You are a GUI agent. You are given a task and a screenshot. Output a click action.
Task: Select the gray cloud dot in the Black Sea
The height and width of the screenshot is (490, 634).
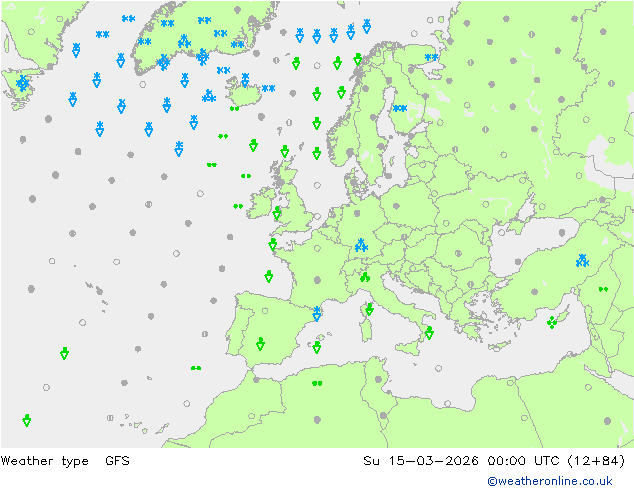[562, 232]
